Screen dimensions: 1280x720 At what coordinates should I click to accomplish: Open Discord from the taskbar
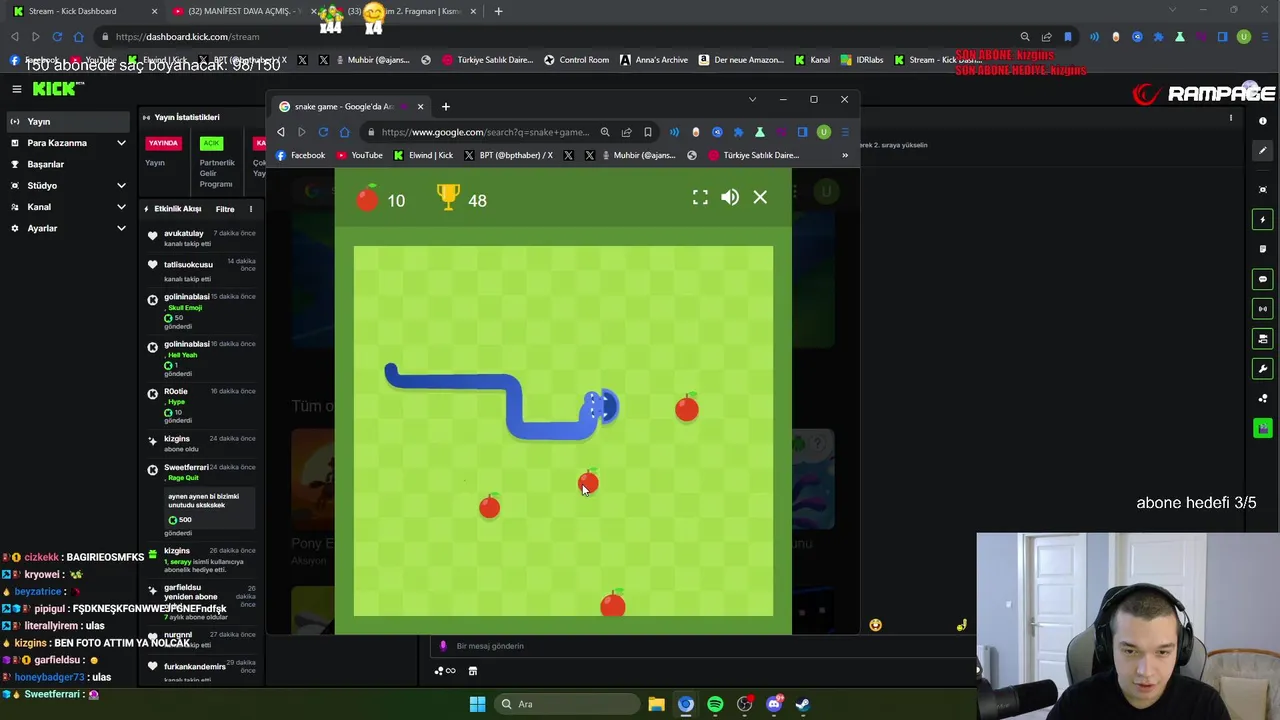(x=773, y=704)
